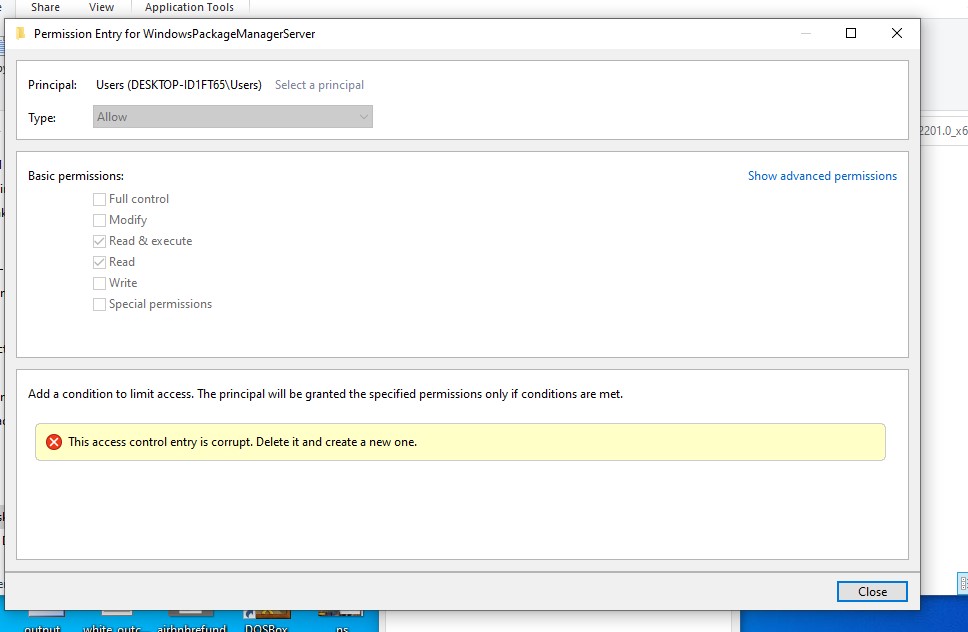The height and width of the screenshot is (632, 968).
Task: Click the Users principal name text
Action: [x=179, y=85]
